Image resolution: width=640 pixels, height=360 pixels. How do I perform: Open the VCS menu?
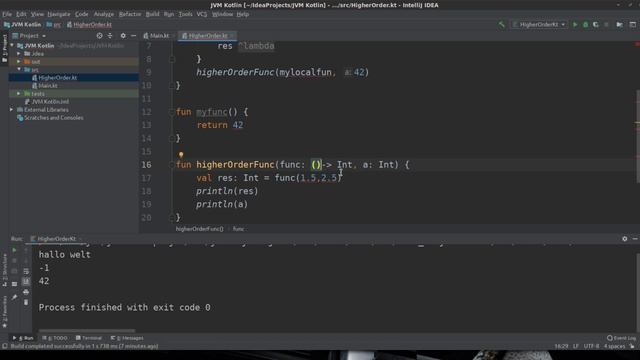tap(202, 14)
